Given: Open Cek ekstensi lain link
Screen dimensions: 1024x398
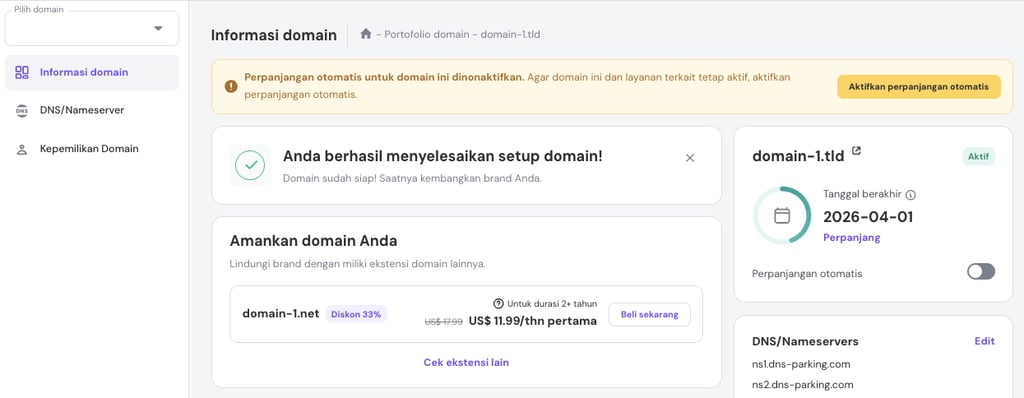Looking at the screenshot, I should pos(466,362).
